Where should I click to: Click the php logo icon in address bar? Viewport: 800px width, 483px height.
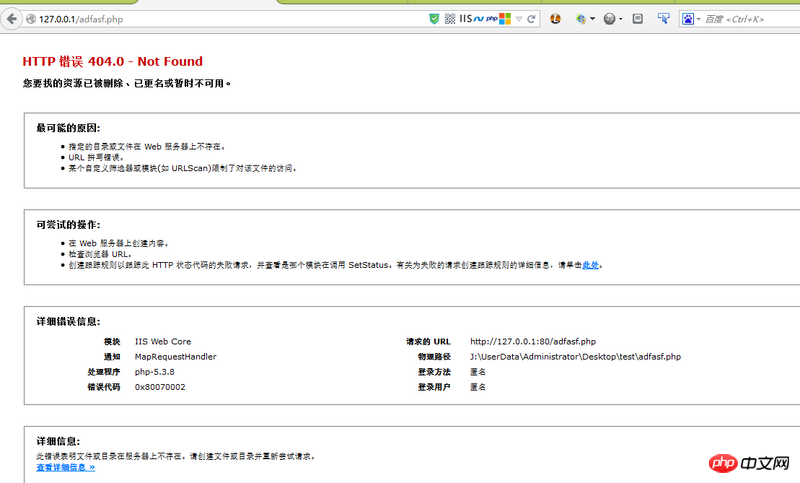point(492,19)
